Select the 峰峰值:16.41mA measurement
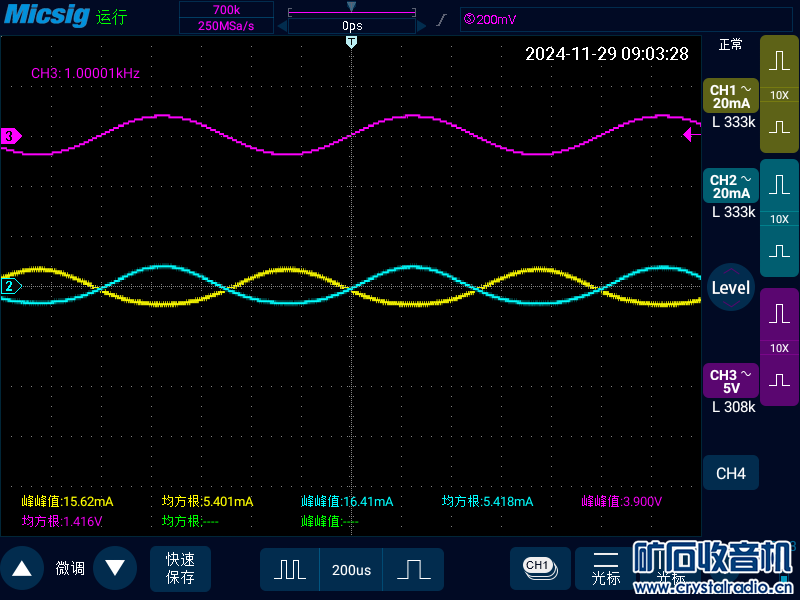 (347, 502)
